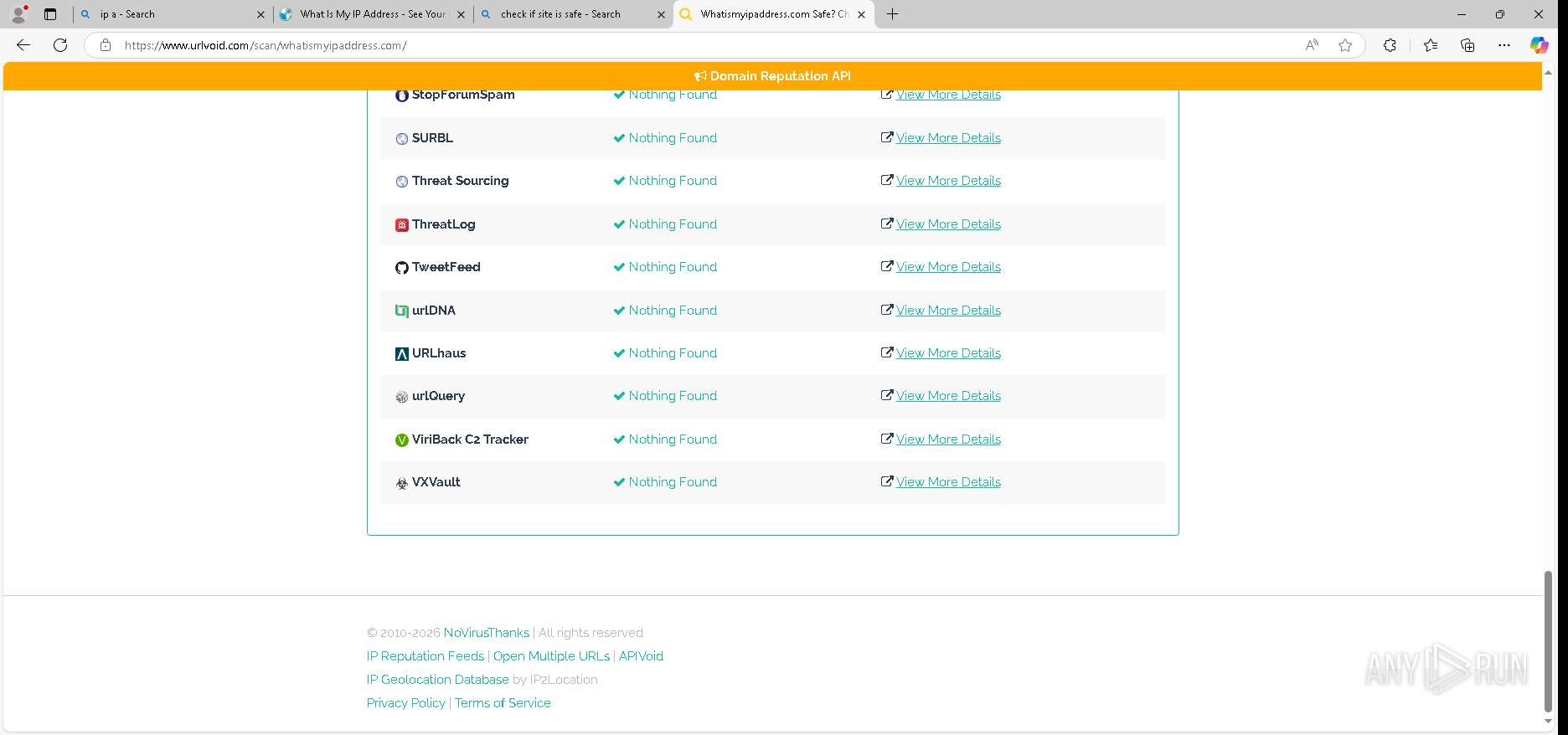The image size is (1568, 735).
Task: Open the Favorites list icon
Action: (1431, 45)
